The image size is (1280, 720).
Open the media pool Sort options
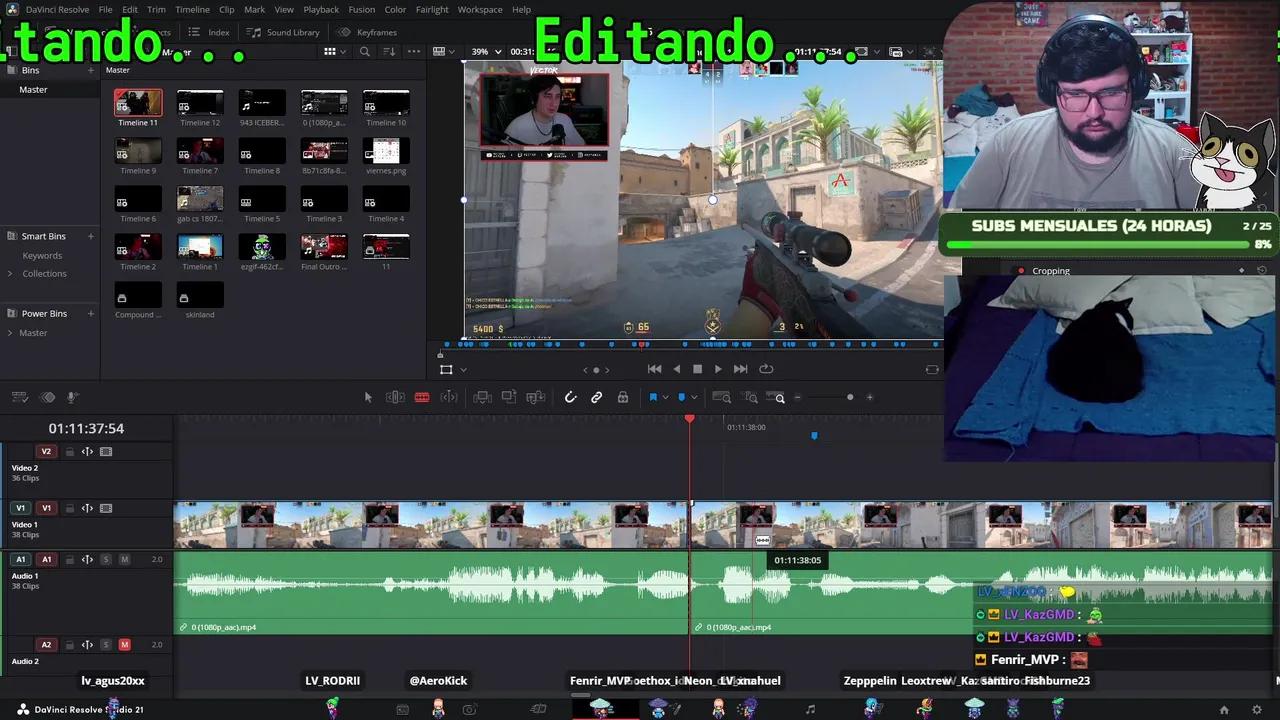coord(389,52)
